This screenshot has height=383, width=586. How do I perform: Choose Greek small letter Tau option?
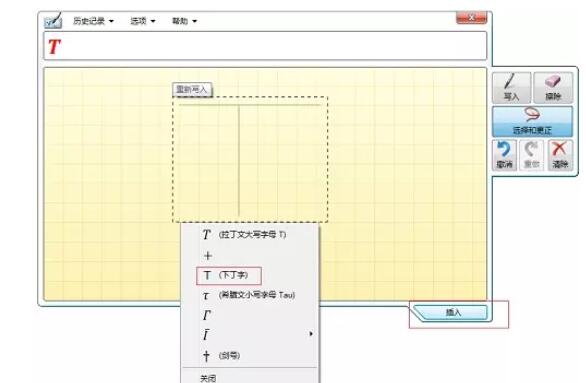pyautogui.click(x=250, y=295)
